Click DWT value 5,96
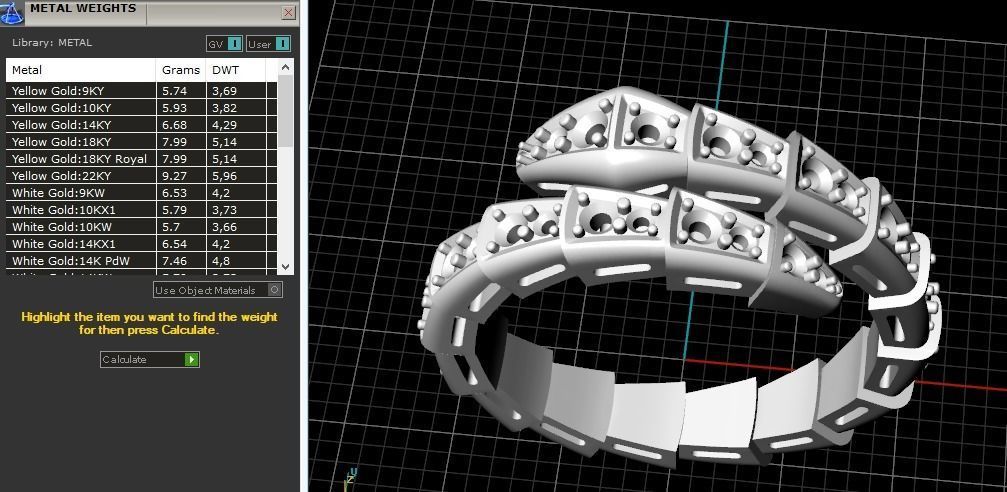 click(x=225, y=175)
